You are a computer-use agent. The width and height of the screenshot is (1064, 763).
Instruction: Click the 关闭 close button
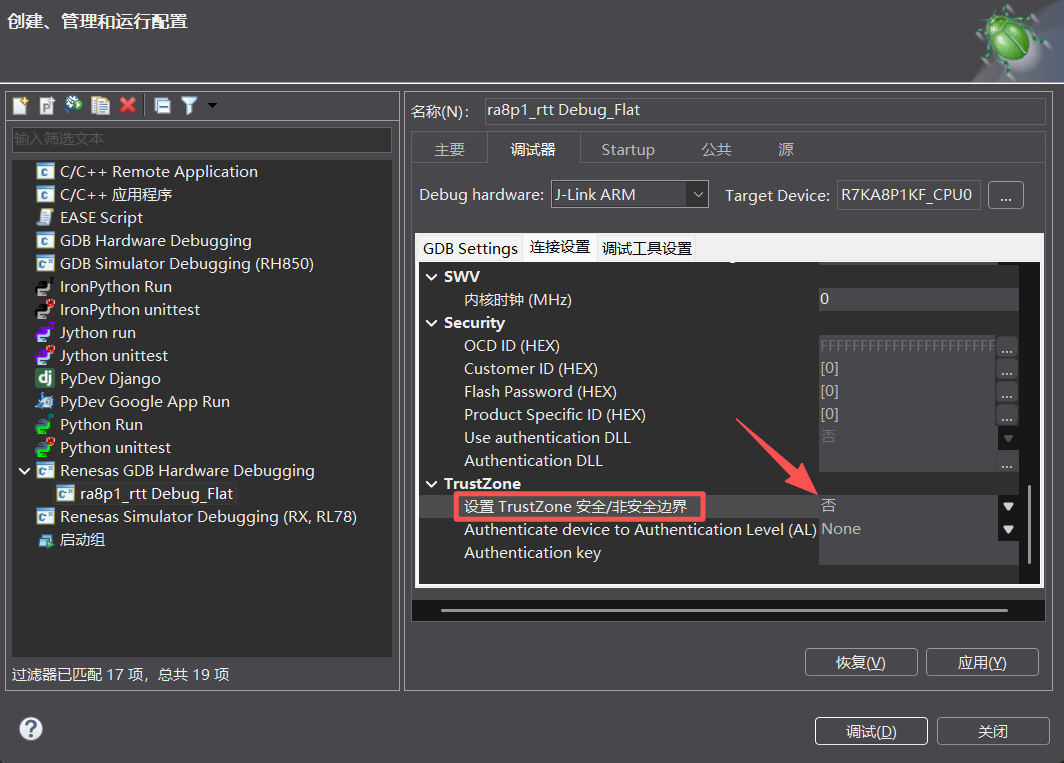pos(993,732)
